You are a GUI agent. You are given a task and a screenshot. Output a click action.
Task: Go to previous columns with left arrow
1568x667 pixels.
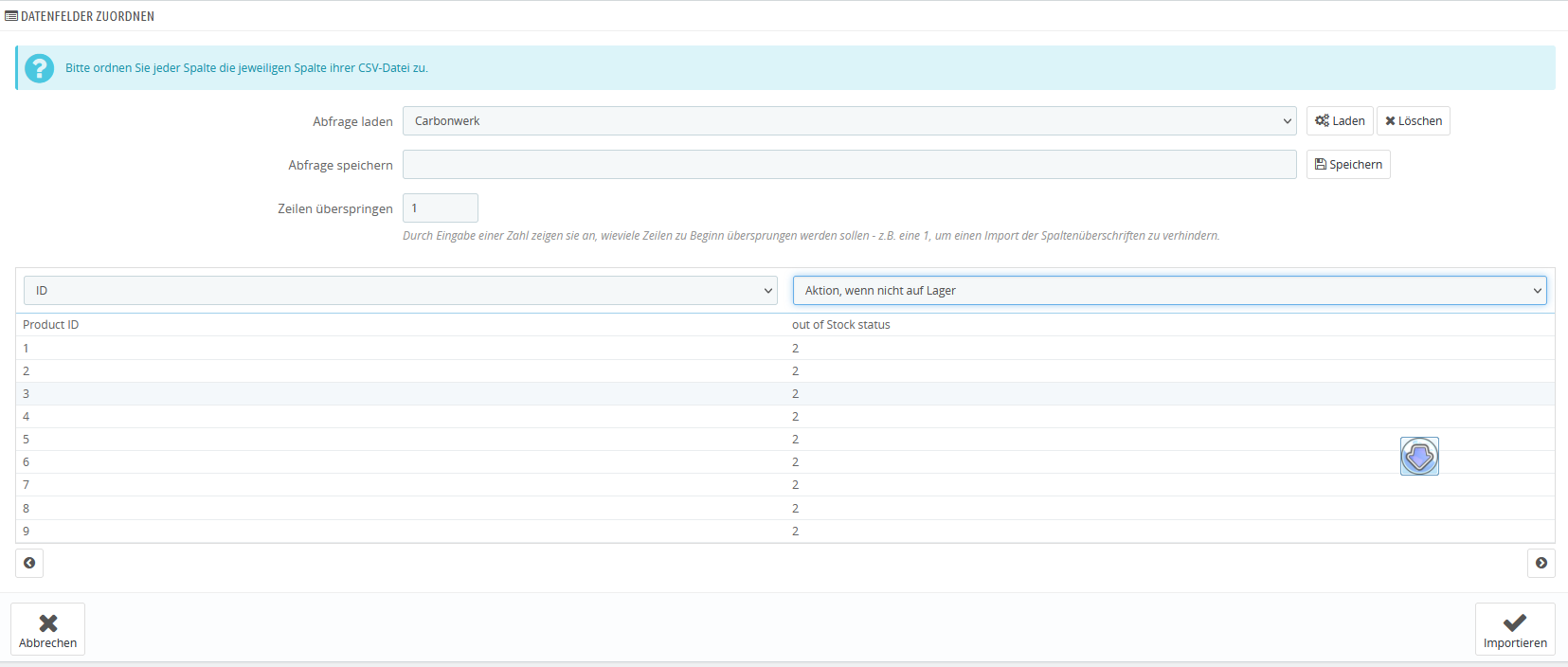coord(29,563)
